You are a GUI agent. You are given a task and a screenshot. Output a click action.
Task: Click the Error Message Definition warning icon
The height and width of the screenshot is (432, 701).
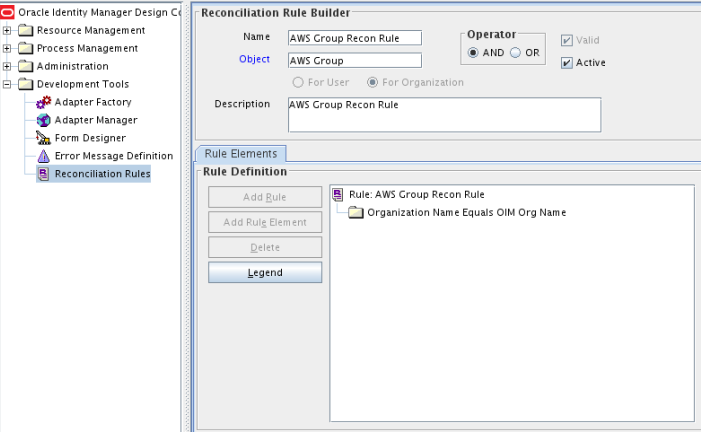[x=43, y=156]
